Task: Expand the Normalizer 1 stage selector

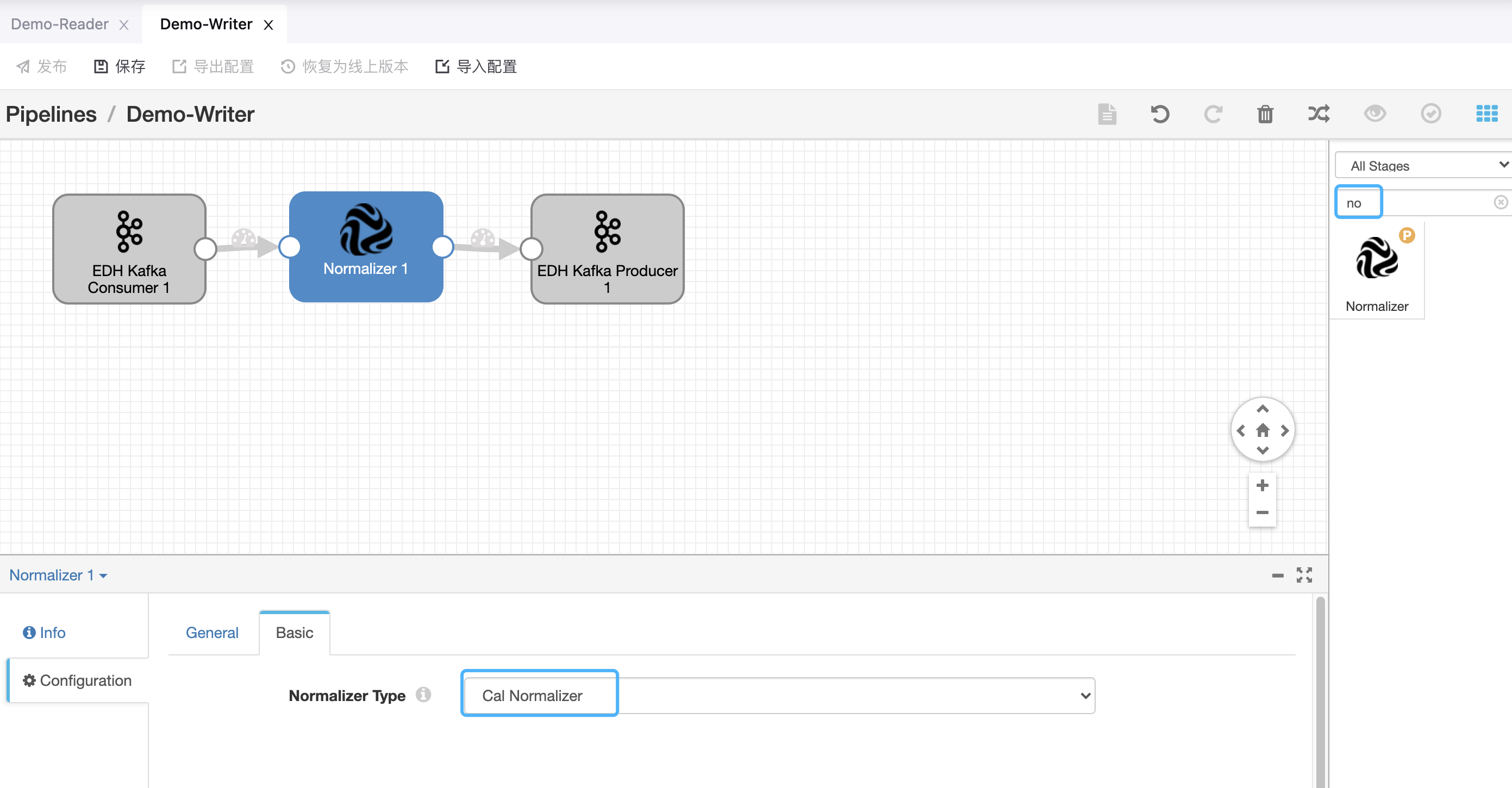Action: (x=58, y=575)
